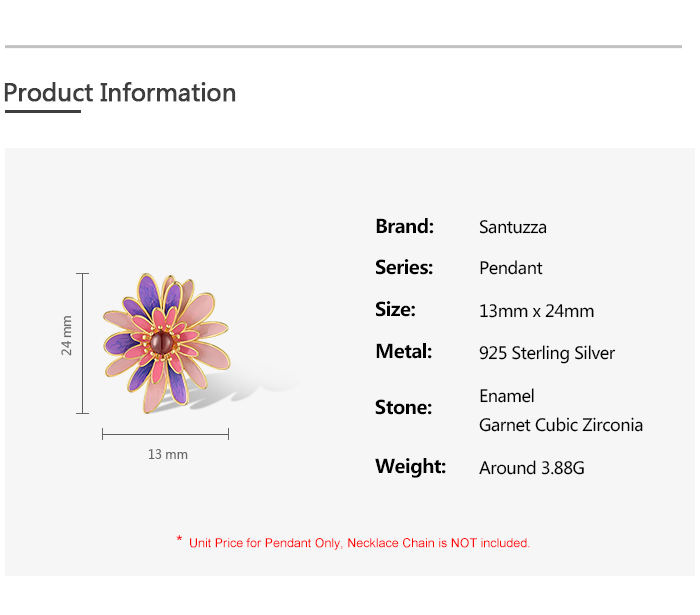Screen dimensions: 700x615
Task: Select the Santuzza brand name
Action: 513,227
